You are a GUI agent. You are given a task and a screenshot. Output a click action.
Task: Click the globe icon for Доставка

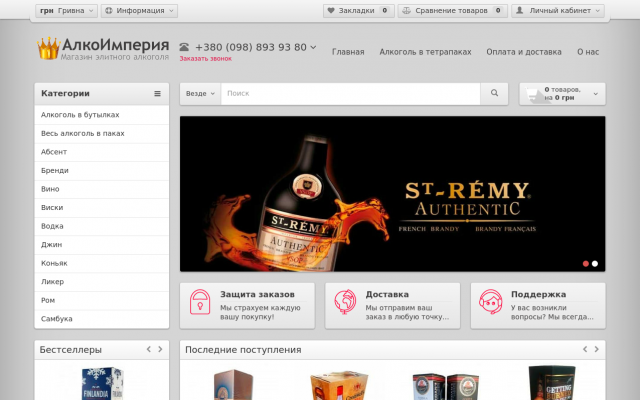(x=345, y=302)
